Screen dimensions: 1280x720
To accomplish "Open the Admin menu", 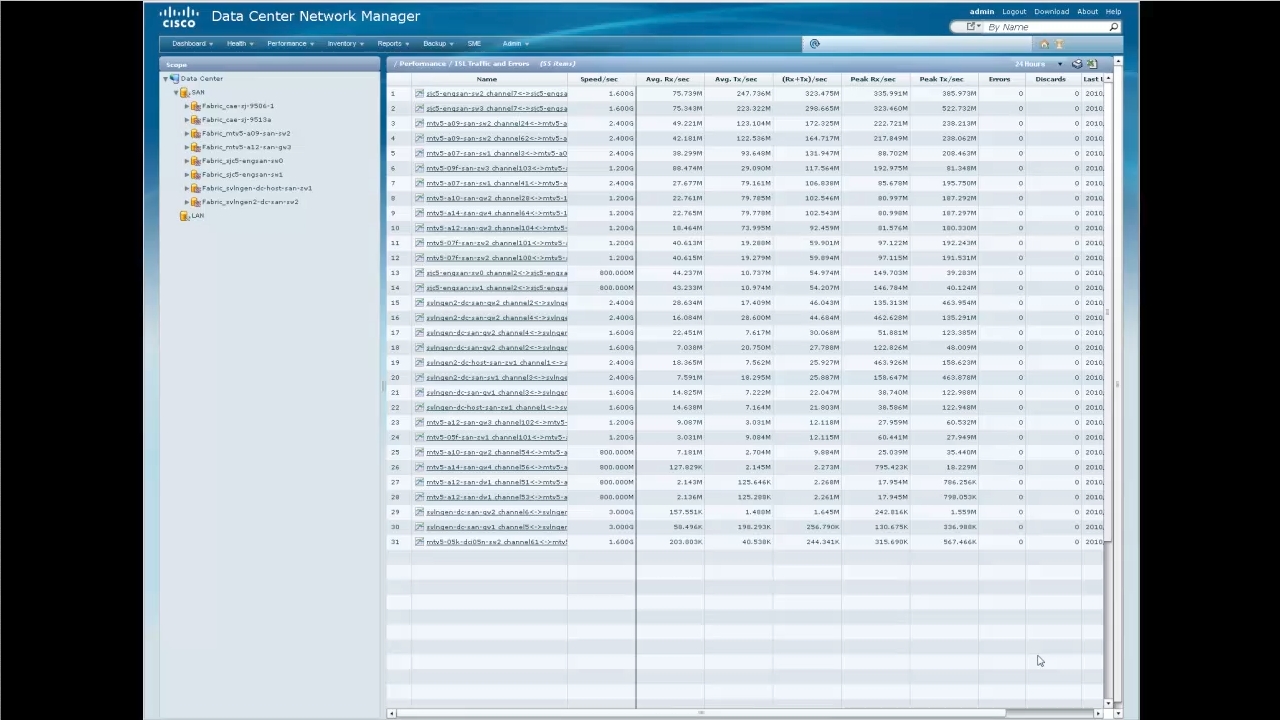I will tap(515, 43).
